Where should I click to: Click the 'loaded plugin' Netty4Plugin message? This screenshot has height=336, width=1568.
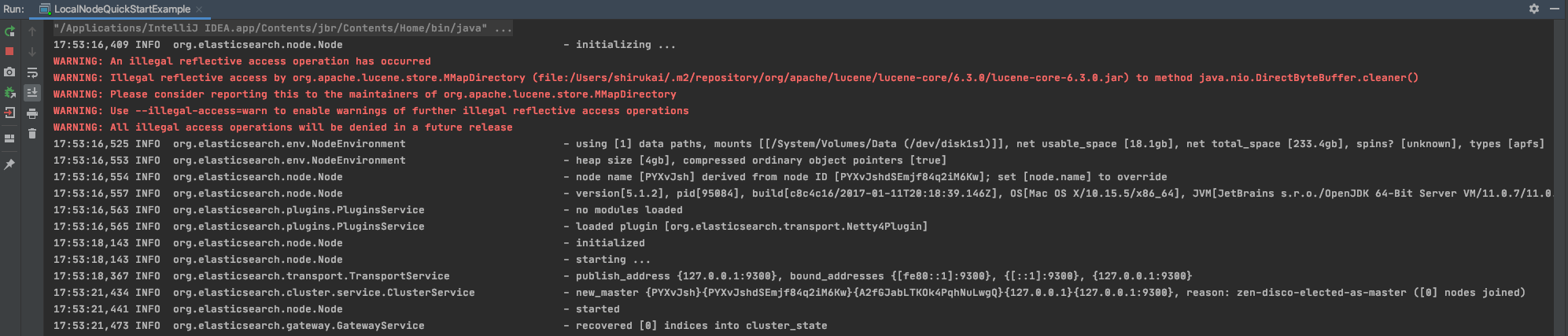[751, 227]
